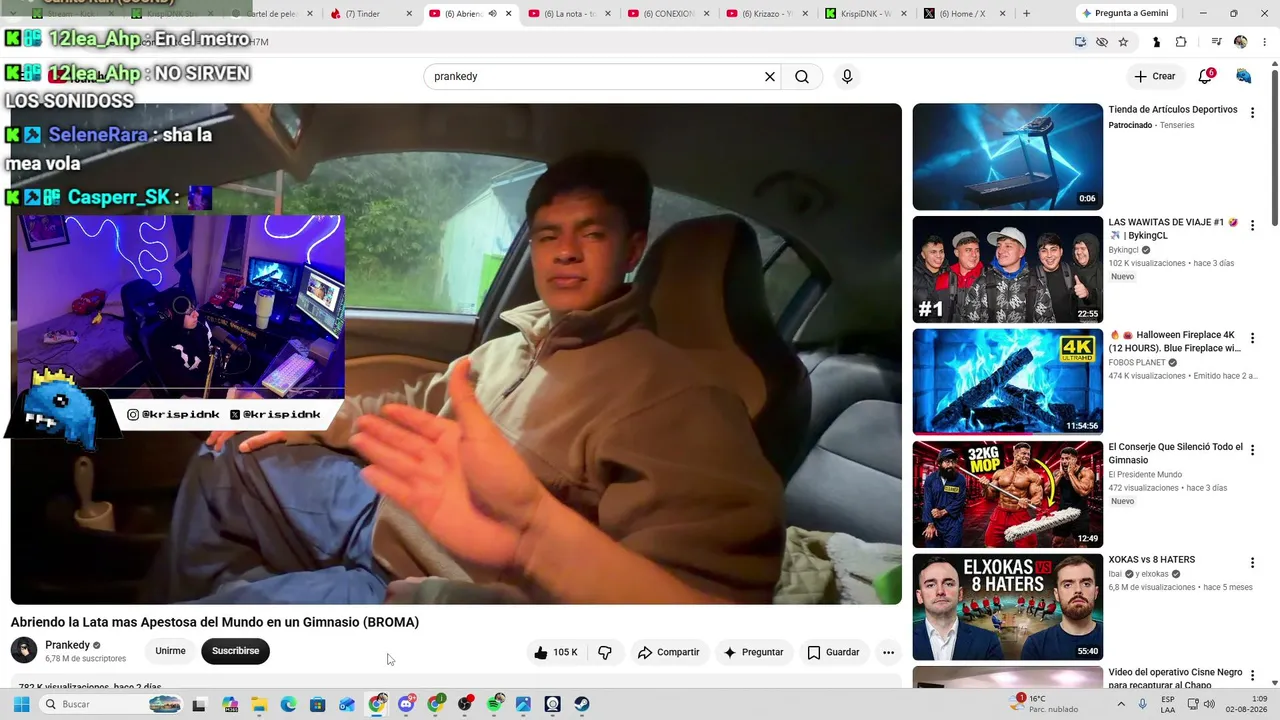Click the Preguntar button
Viewport: 1280px width, 720px height.
click(x=754, y=652)
